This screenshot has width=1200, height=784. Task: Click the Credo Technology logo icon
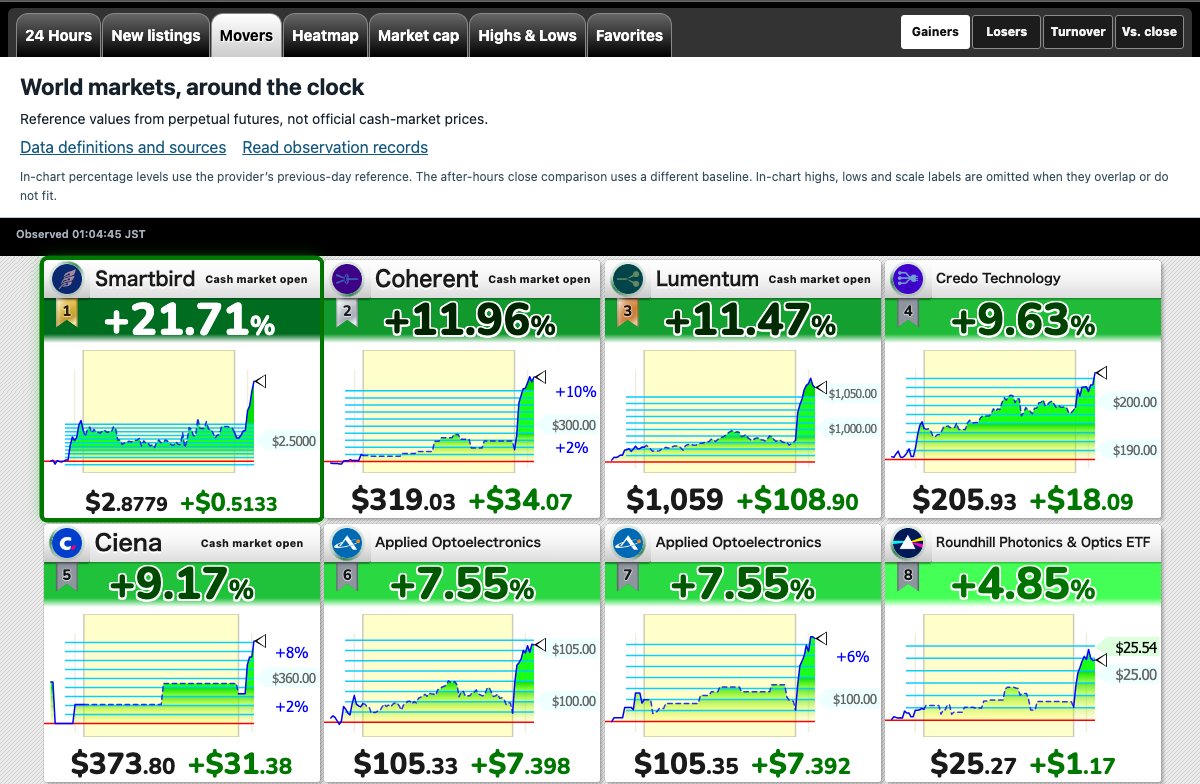point(908,279)
